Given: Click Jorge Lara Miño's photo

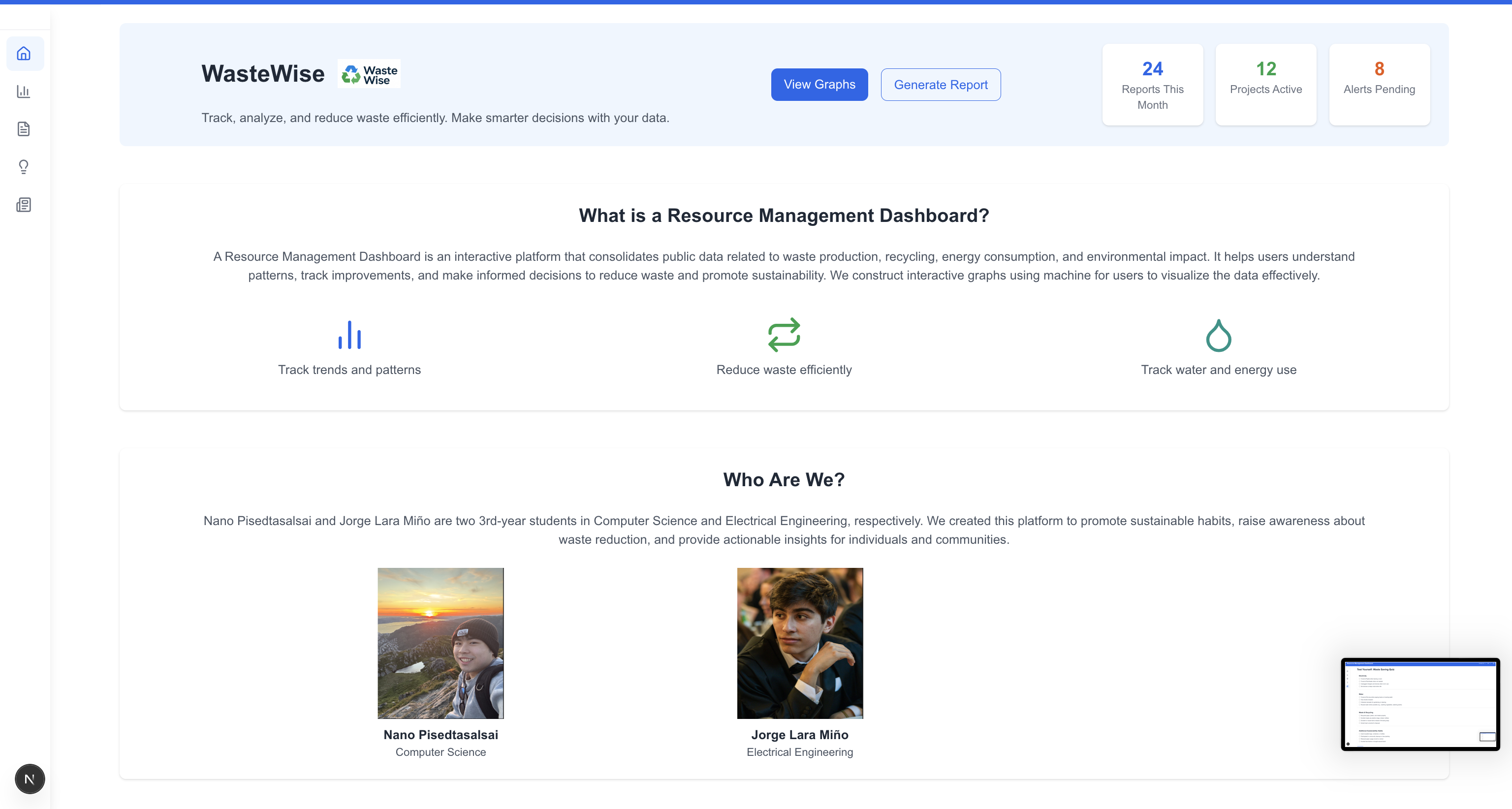Looking at the screenshot, I should point(799,643).
